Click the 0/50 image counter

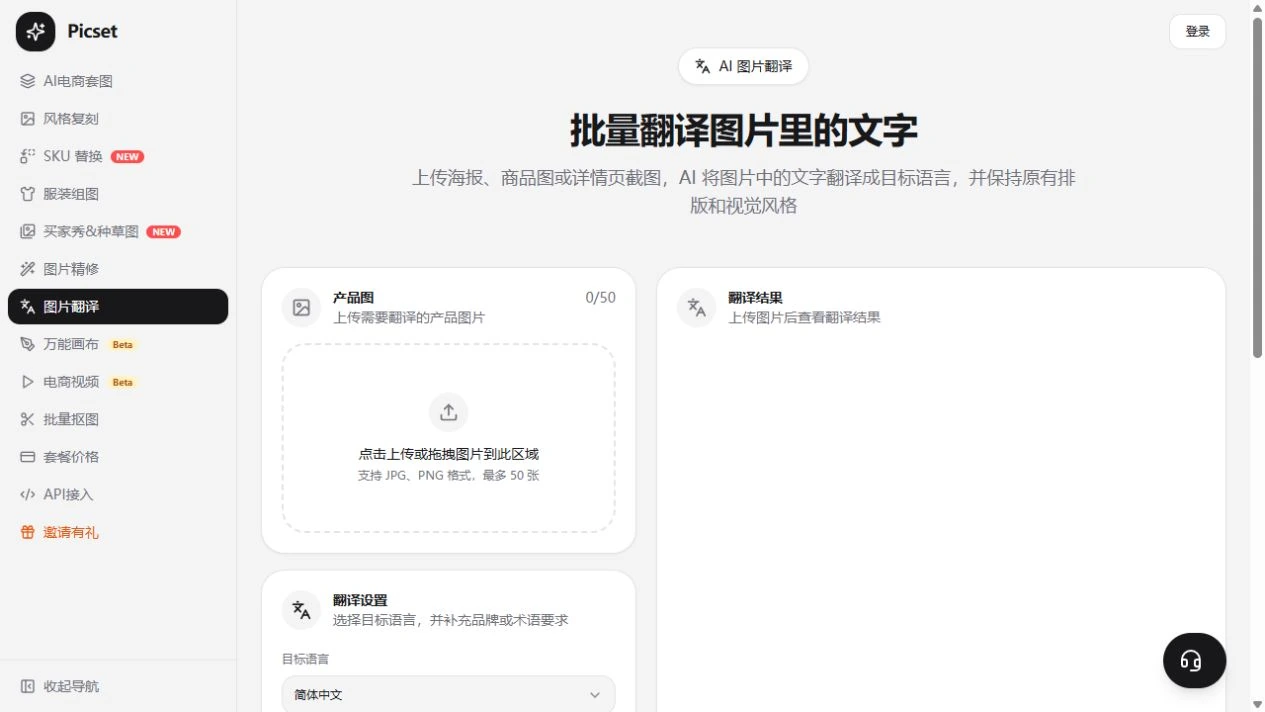[600, 297]
